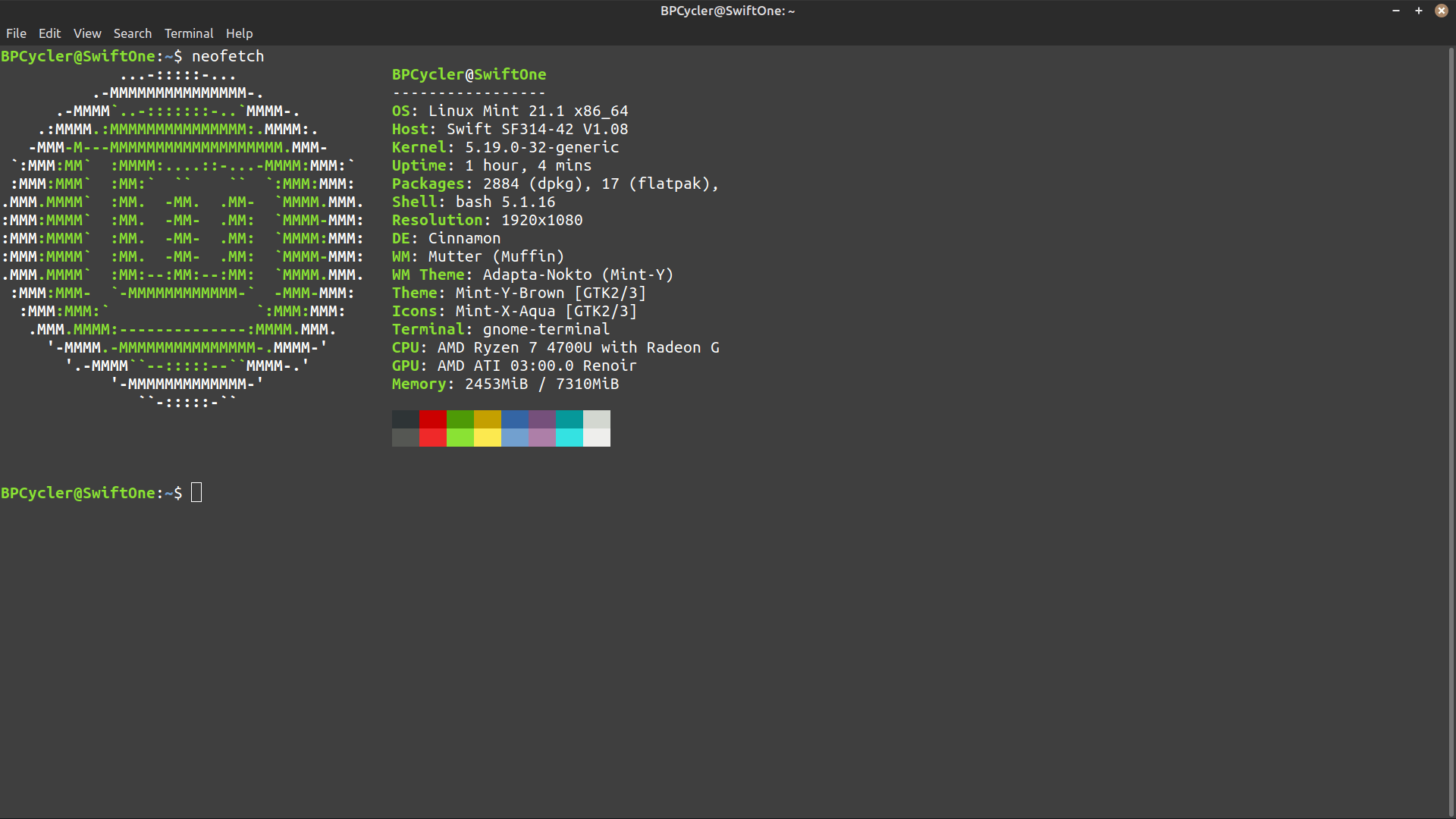1456x819 pixels.
Task: Open the Terminal menu
Action: (189, 33)
